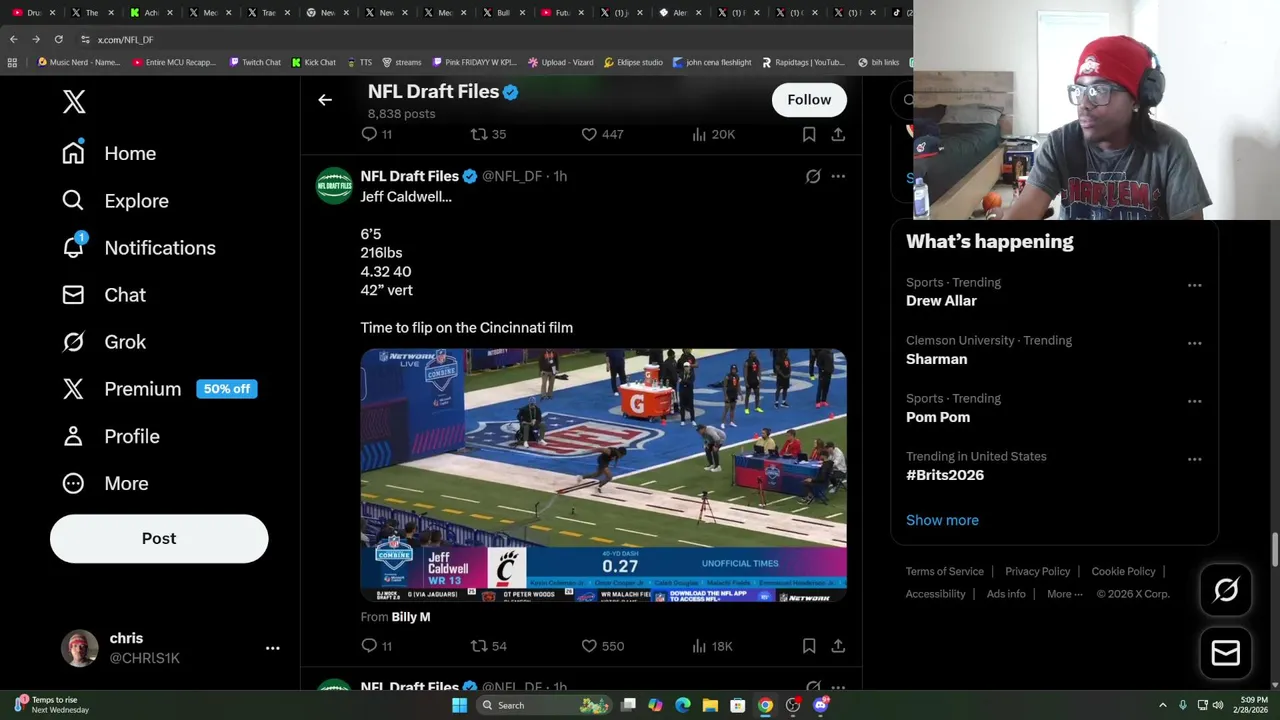Open Terms of Service link

[945, 571]
